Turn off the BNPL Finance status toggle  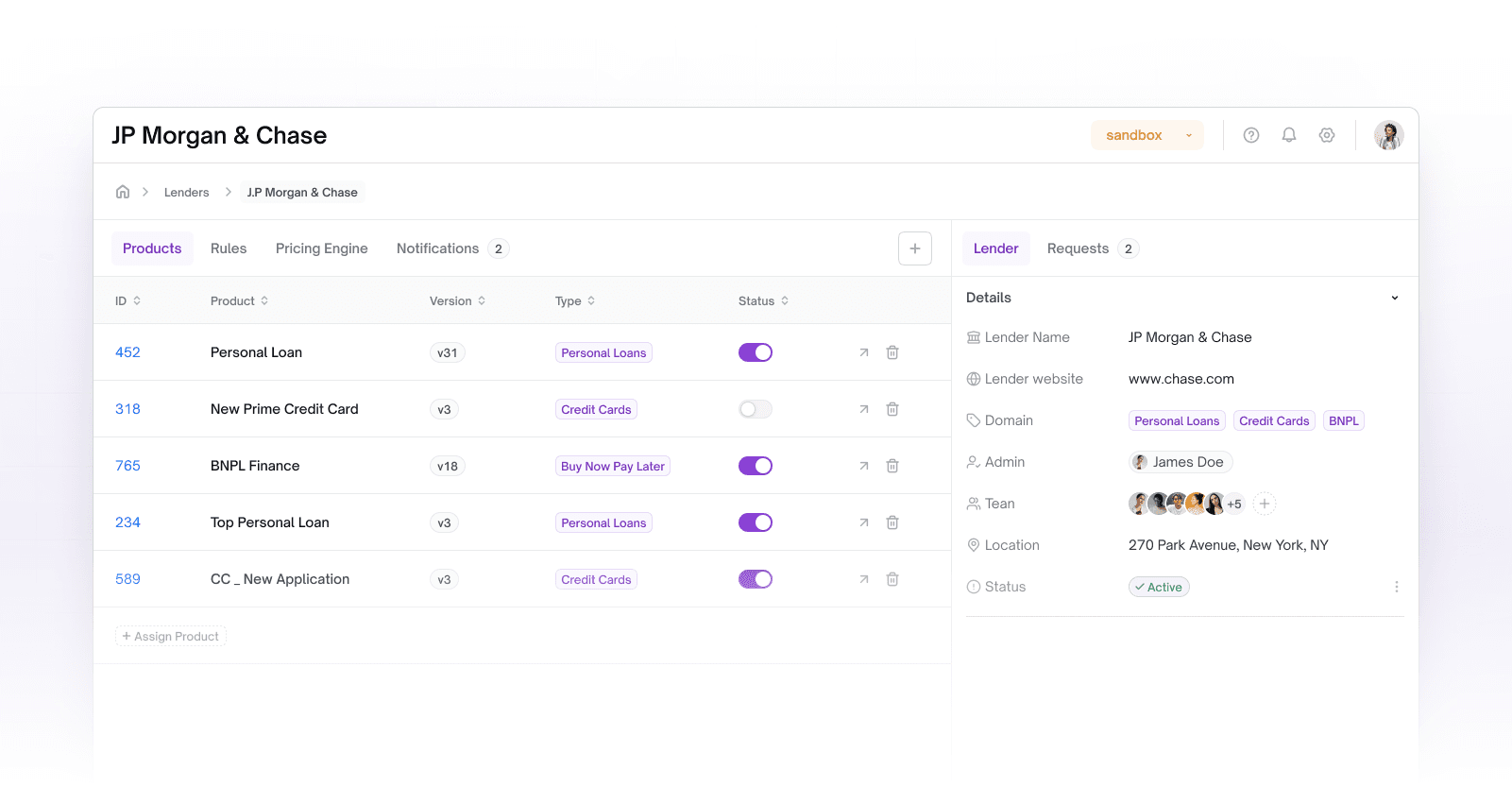coord(756,466)
